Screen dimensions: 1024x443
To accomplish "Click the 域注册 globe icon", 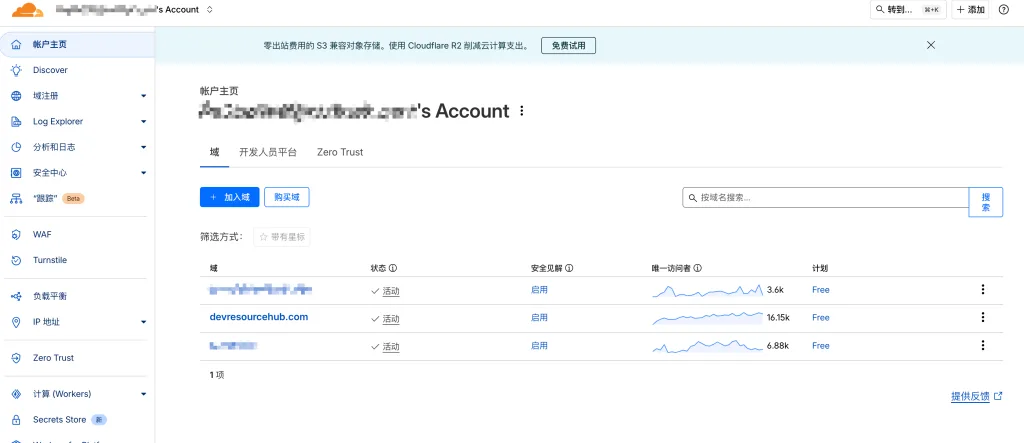I will [x=16, y=96].
